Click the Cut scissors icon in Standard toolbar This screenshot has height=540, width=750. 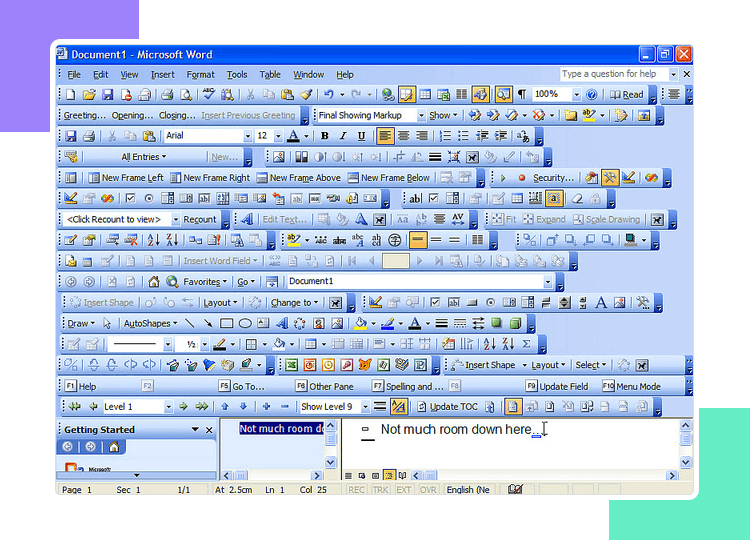coord(250,95)
